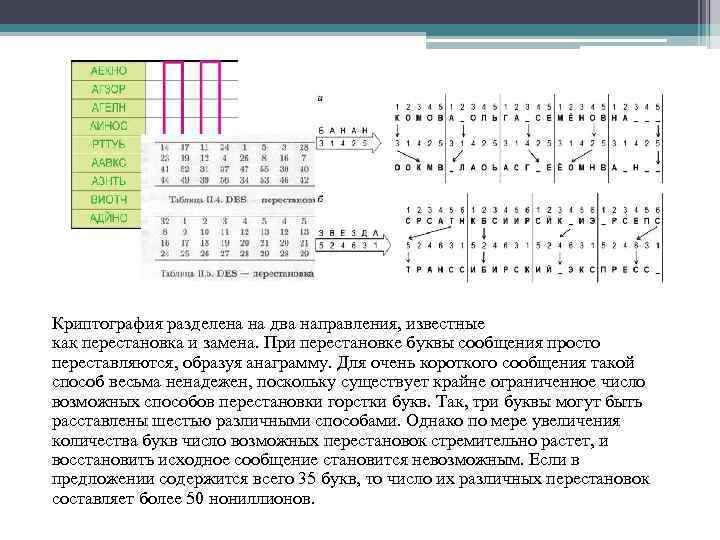Click the line beginning 'возможных способов перестановки'
The height and width of the screenshot is (540, 720).
tap(347, 402)
